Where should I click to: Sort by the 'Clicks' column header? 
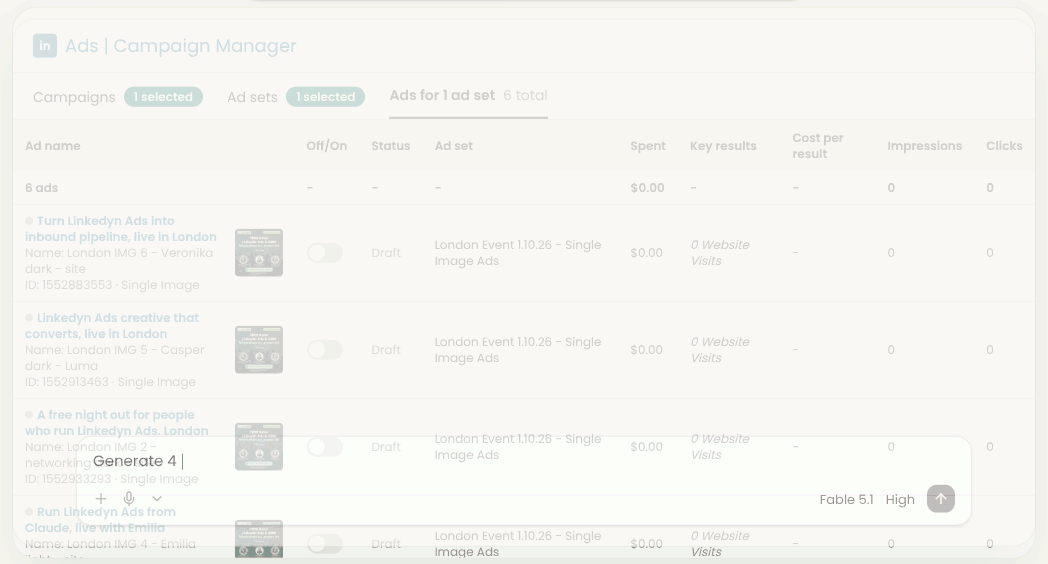[x=1004, y=146]
